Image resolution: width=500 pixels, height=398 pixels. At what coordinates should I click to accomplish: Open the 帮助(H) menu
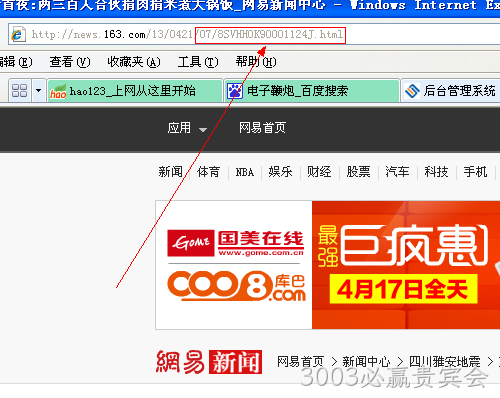click(x=256, y=62)
